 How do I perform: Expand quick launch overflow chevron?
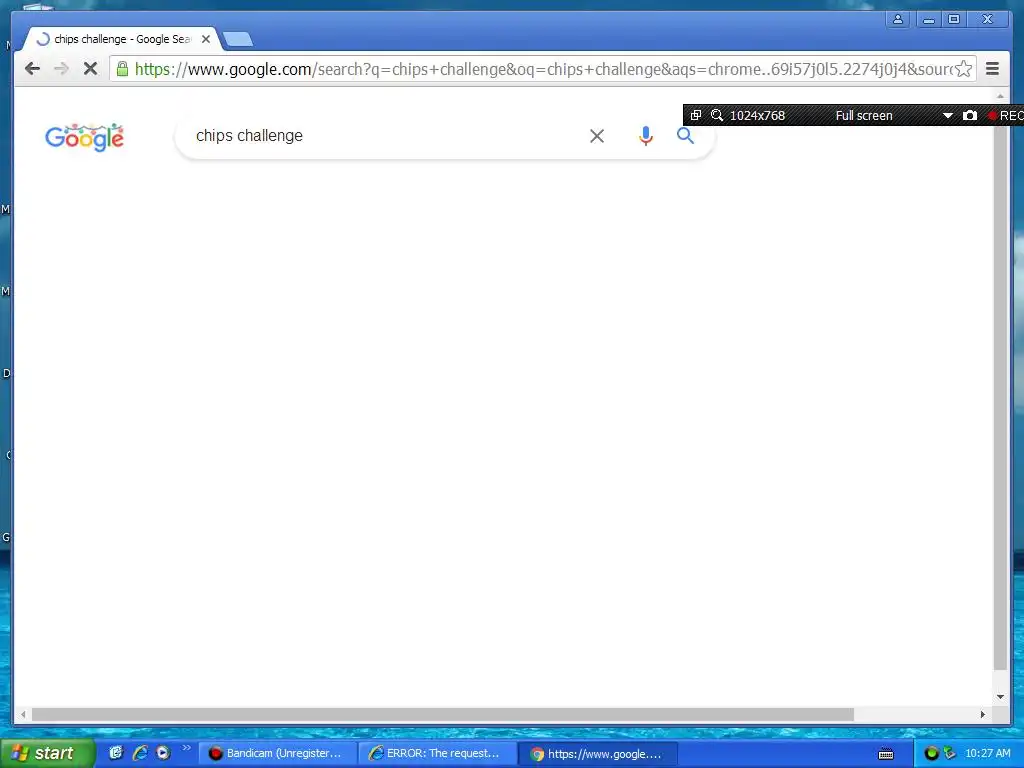[x=186, y=748]
